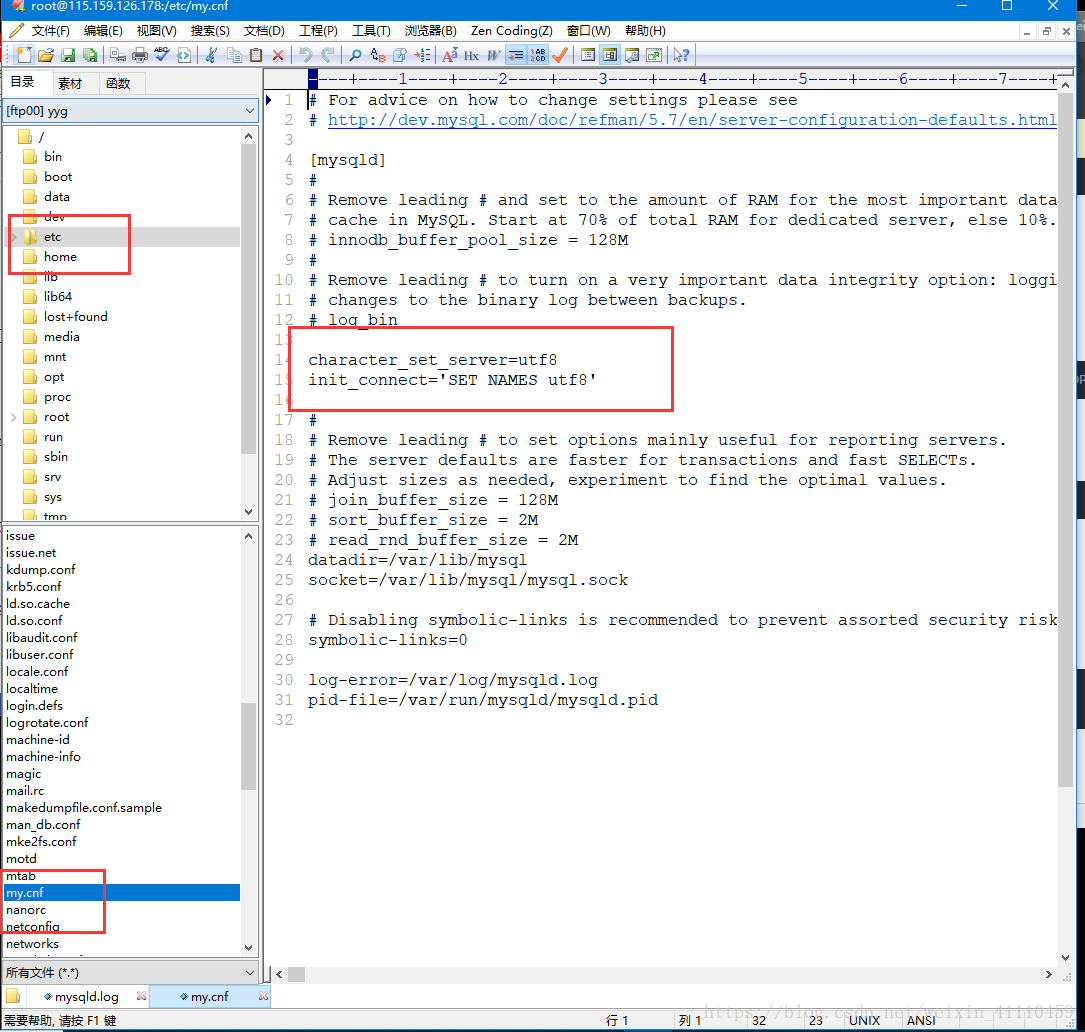Screen dimensions: 1085x1032
Task: Click the Save All icon
Action: pos(90,55)
